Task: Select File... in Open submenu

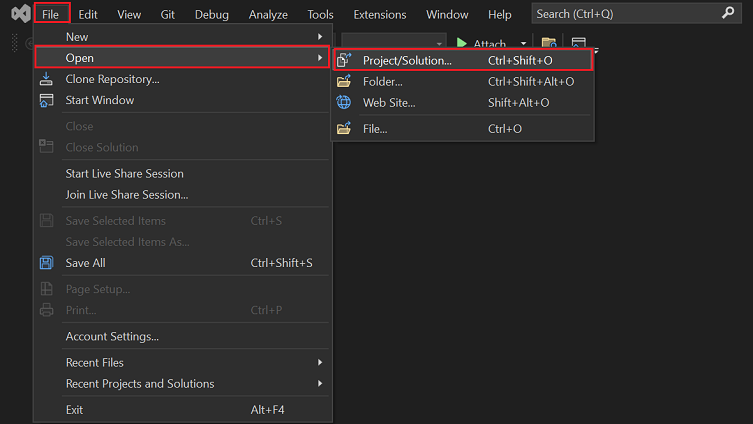Action: [x=463, y=129]
